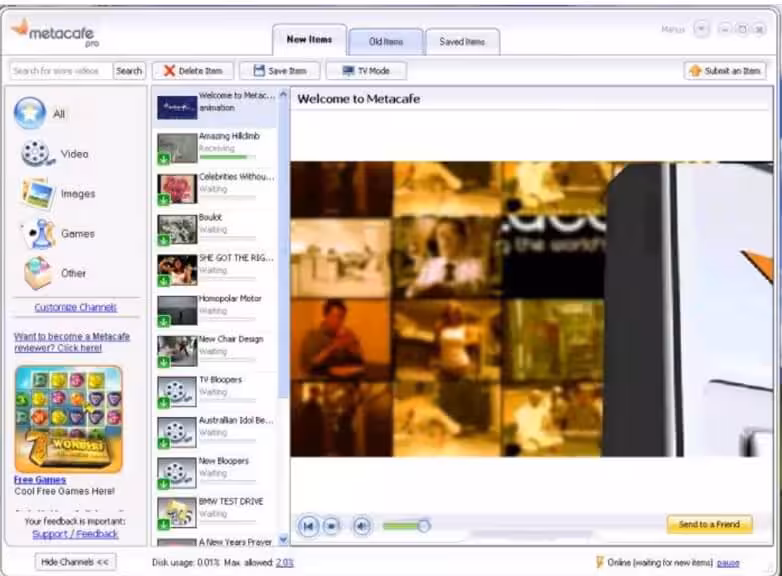
Task: Open the Customize Channels link
Action: tap(75, 307)
